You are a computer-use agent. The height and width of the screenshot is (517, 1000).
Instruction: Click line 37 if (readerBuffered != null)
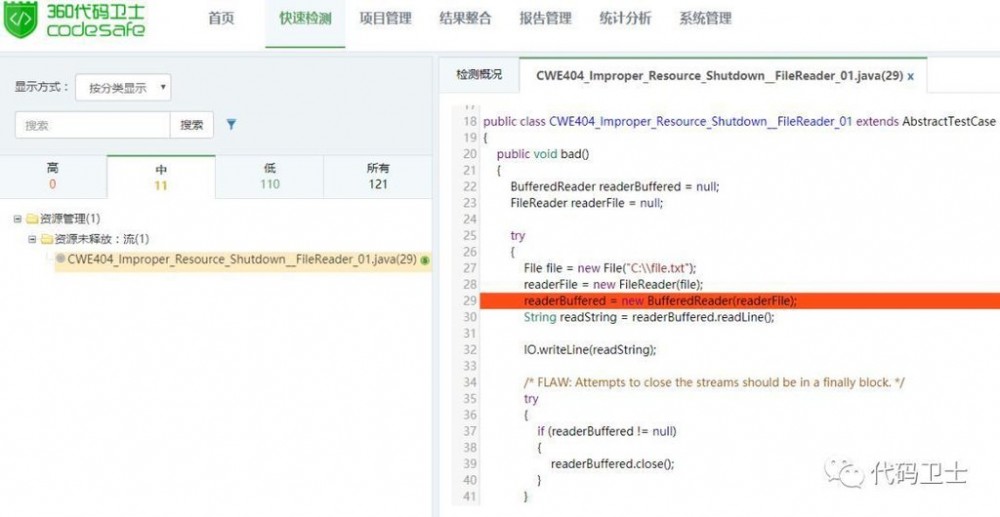tap(607, 431)
